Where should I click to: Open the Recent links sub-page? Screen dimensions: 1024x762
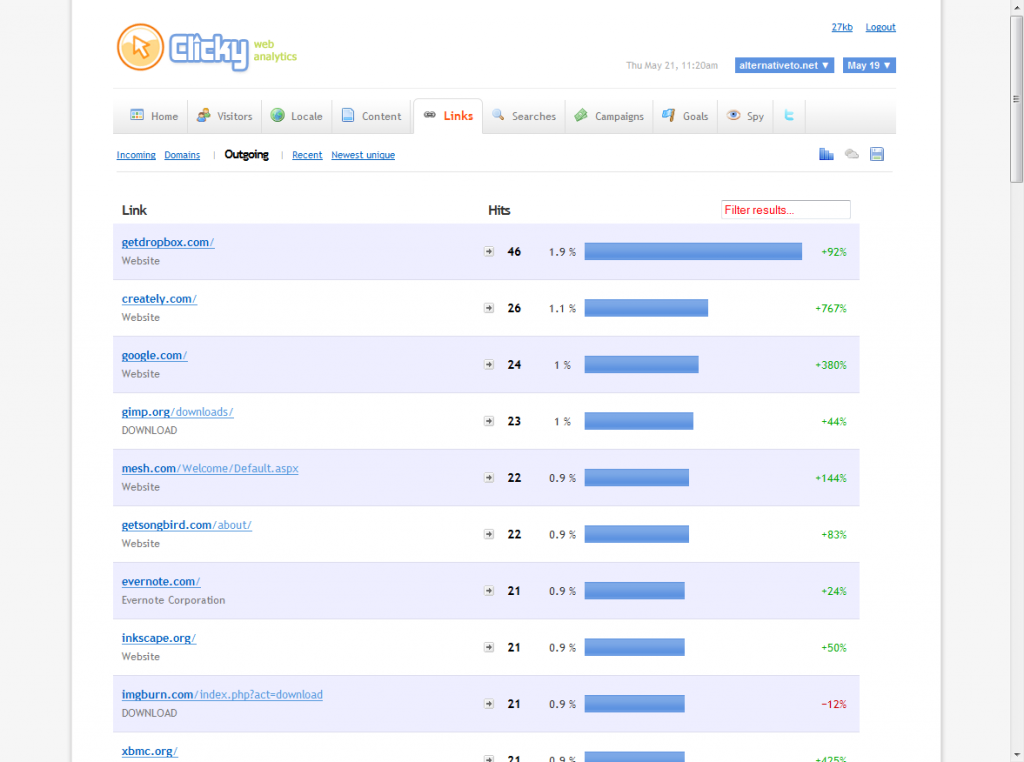coord(307,155)
